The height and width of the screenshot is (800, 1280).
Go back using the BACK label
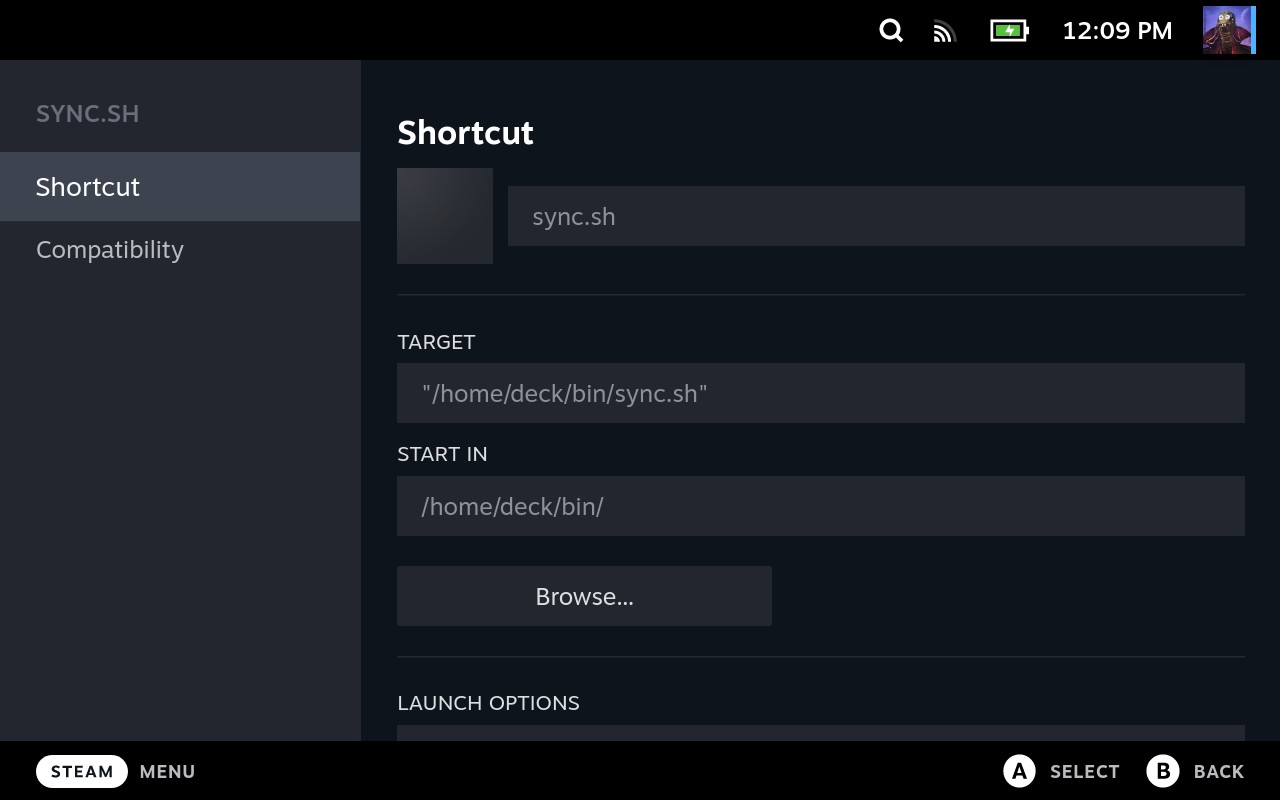(x=1218, y=772)
